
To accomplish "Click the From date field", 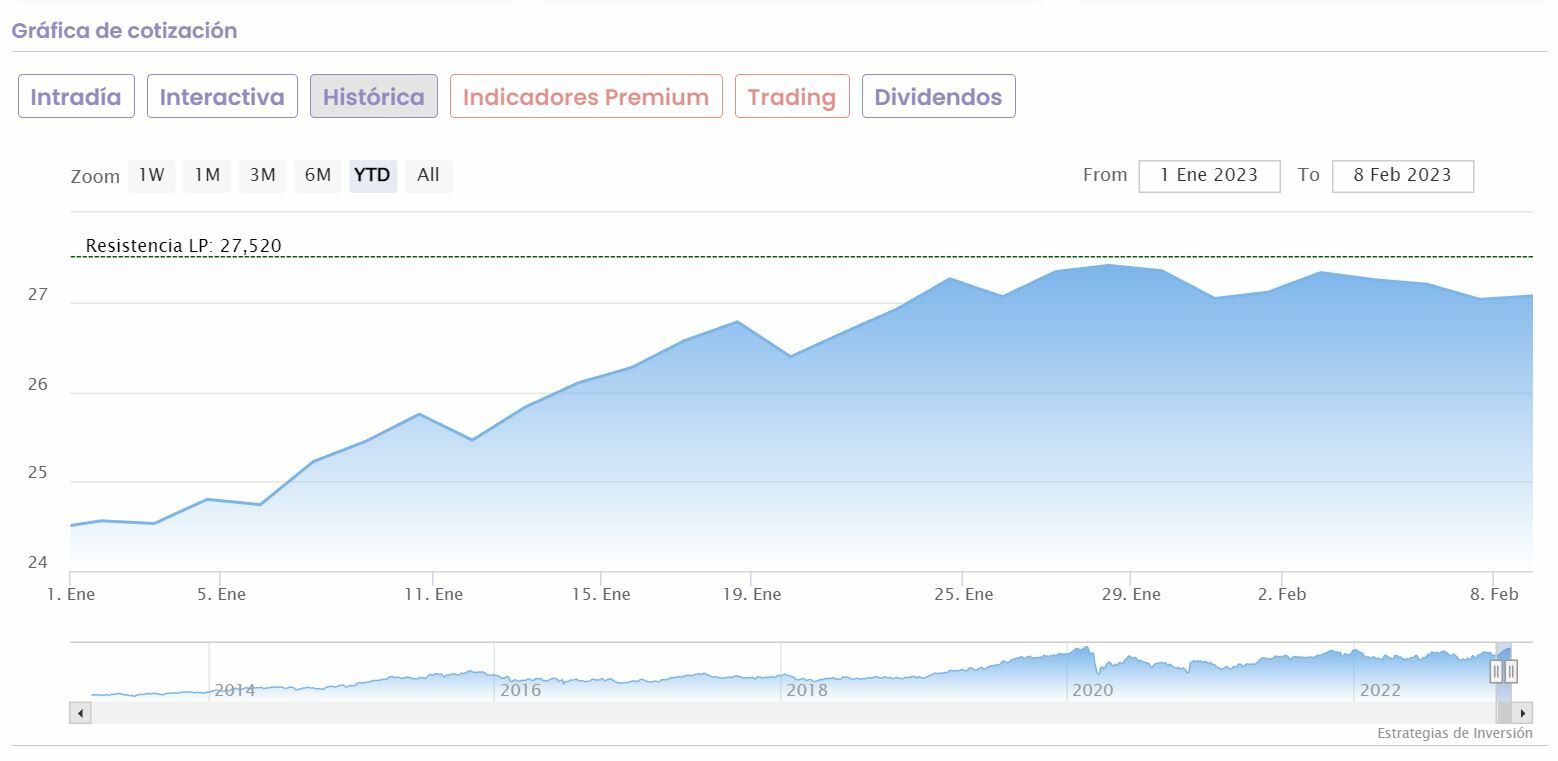I will pyautogui.click(x=1209, y=176).
